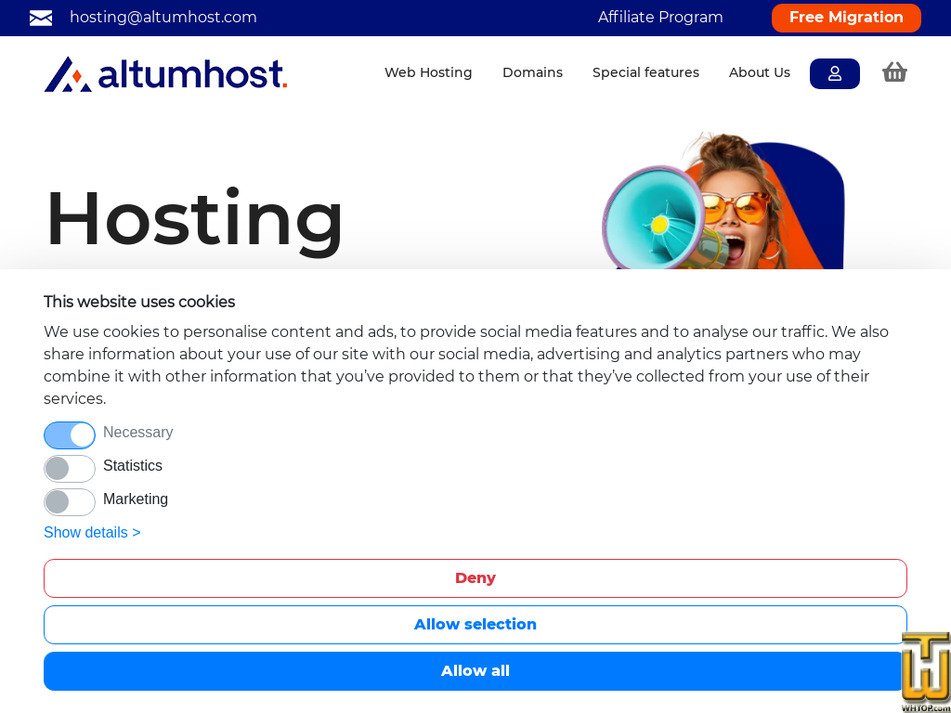Viewport: 951px width, 713px height.
Task: Open the Special features menu
Action: [645, 73]
